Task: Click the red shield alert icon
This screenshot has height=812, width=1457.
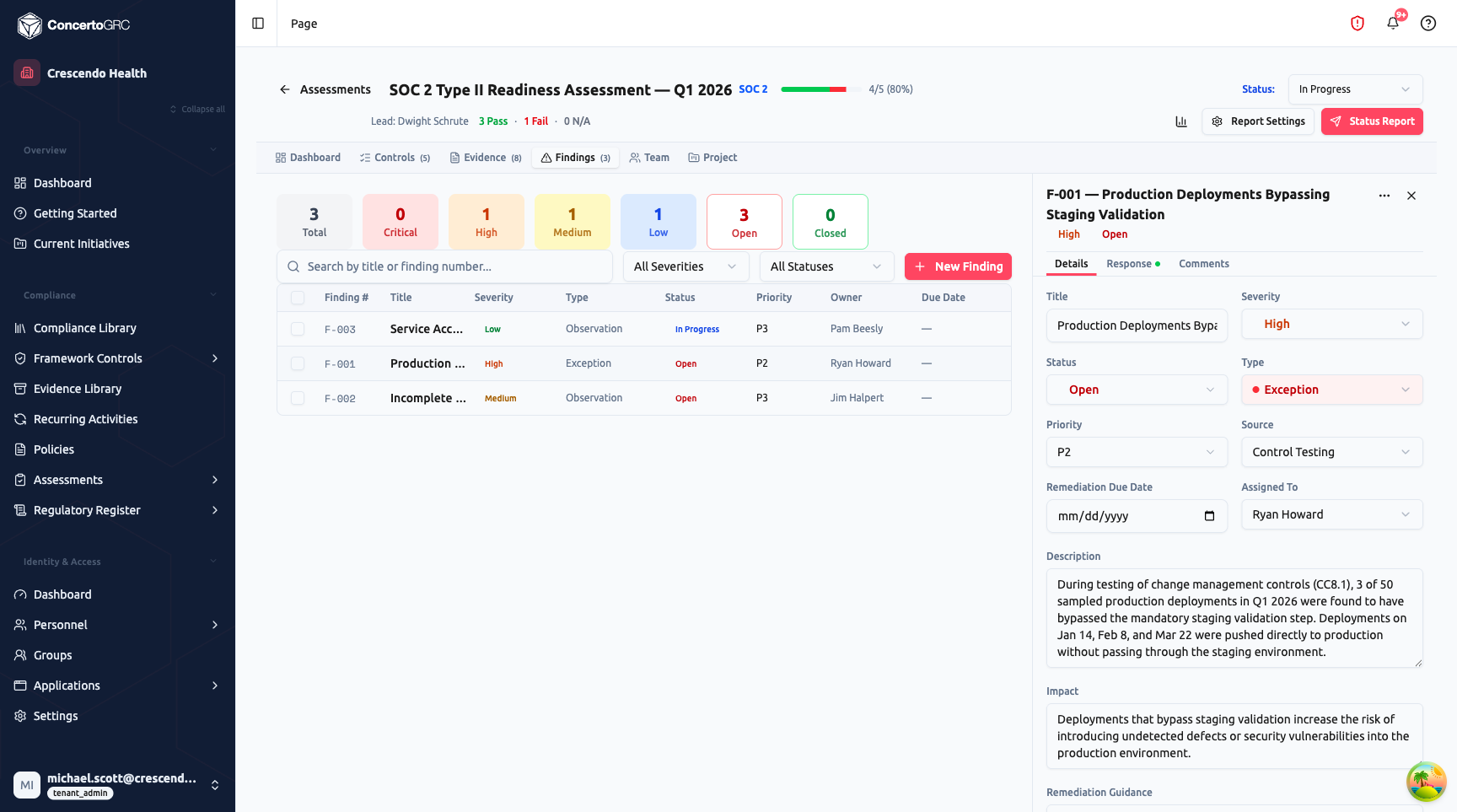Action: coord(1358,24)
